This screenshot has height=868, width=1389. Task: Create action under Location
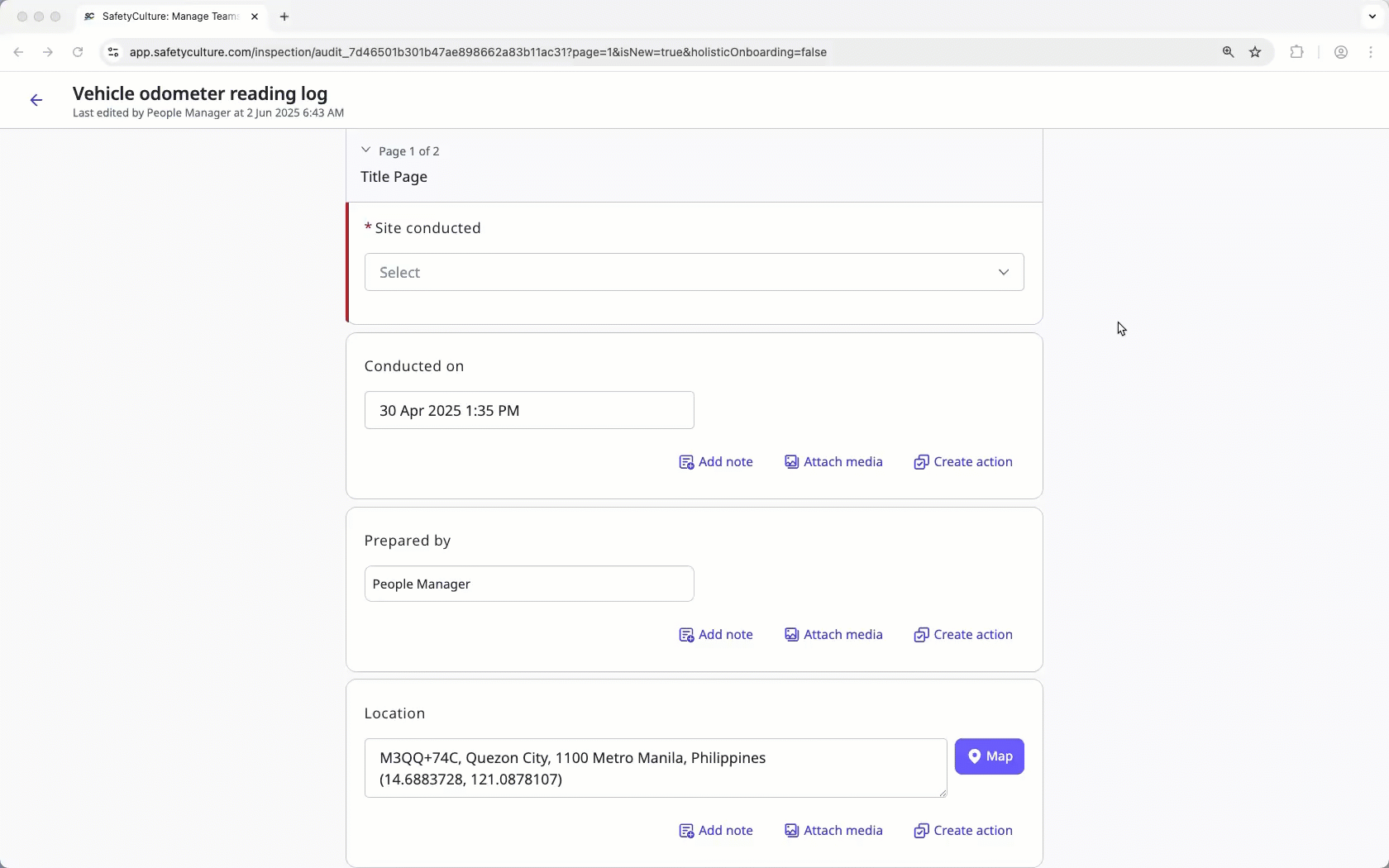pyautogui.click(x=963, y=831)
